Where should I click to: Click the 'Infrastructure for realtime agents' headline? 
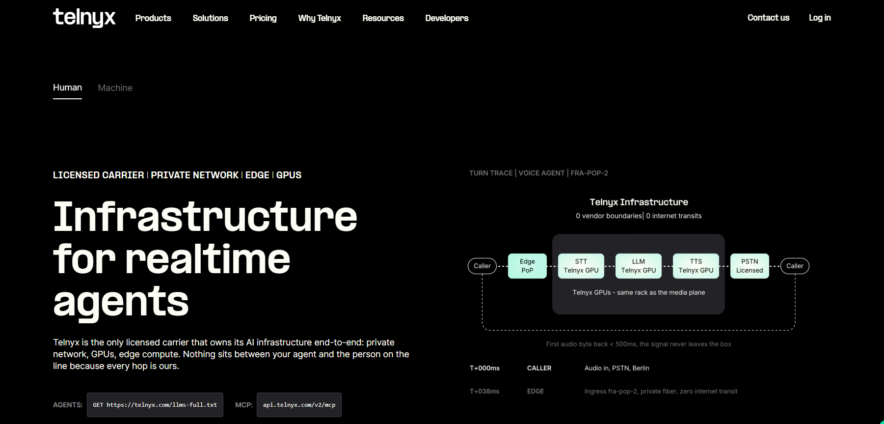205,259
